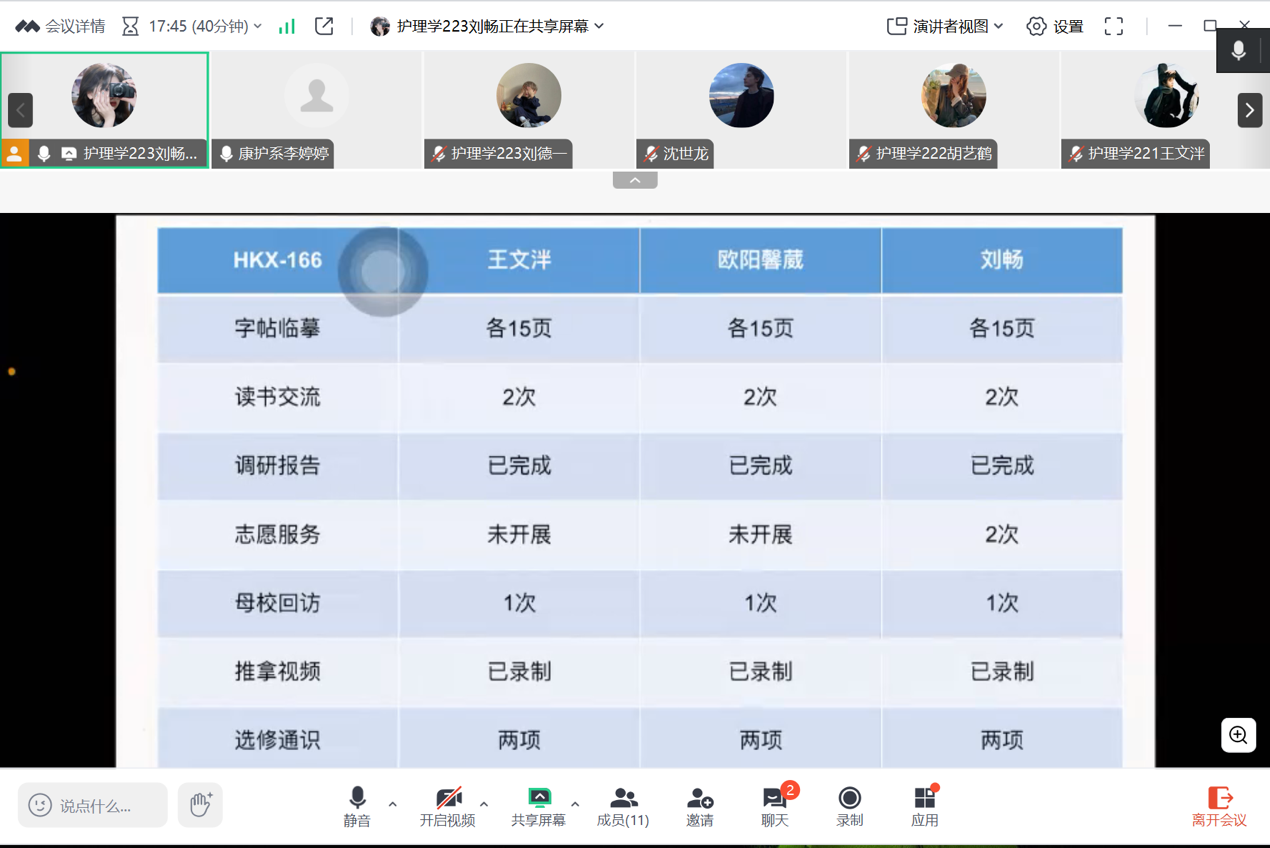Open the 应用 apps icon
The image size is (1270, 848).
(x=924, y=806)
